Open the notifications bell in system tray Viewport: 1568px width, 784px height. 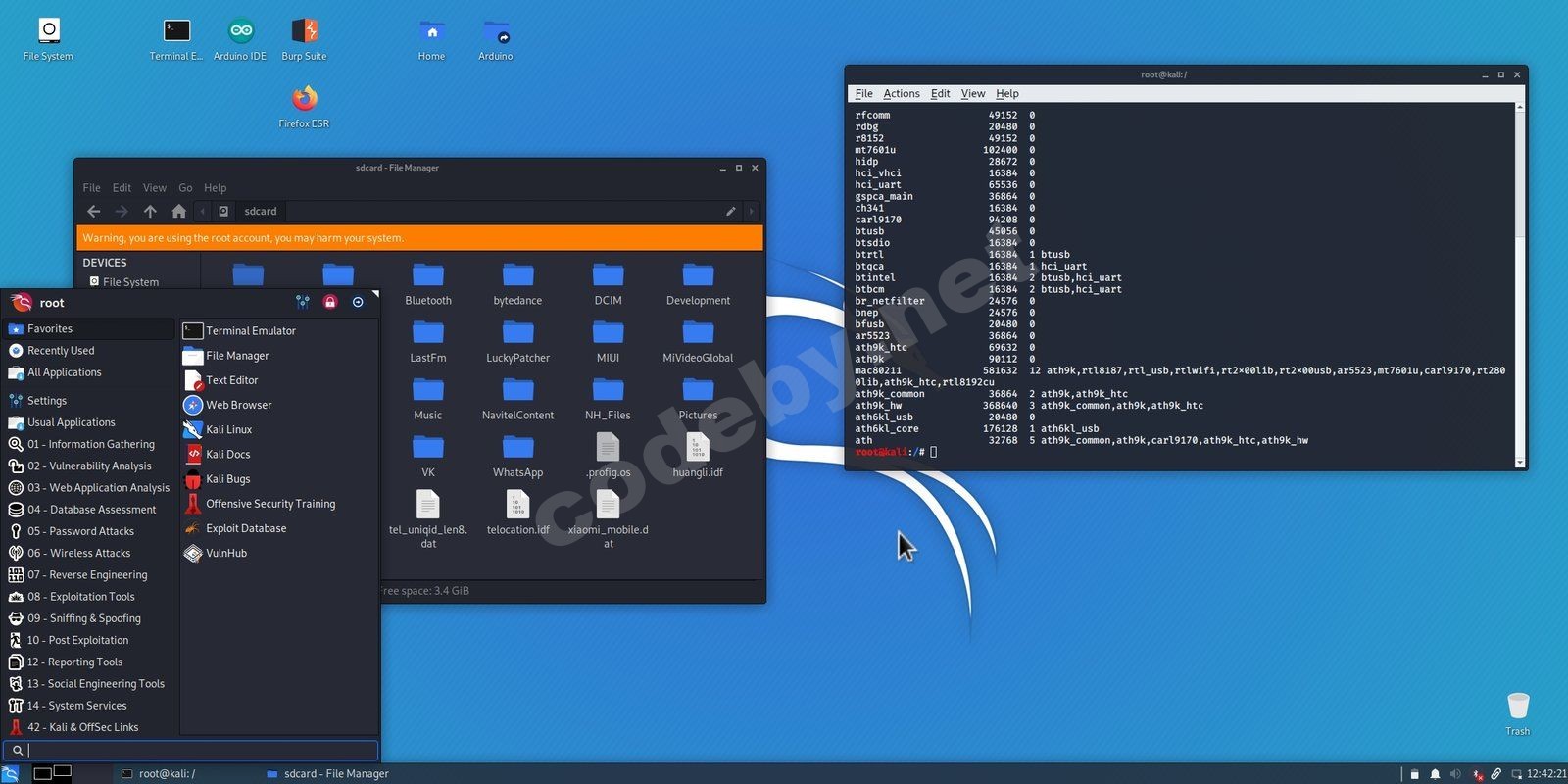click(1435, 774)
